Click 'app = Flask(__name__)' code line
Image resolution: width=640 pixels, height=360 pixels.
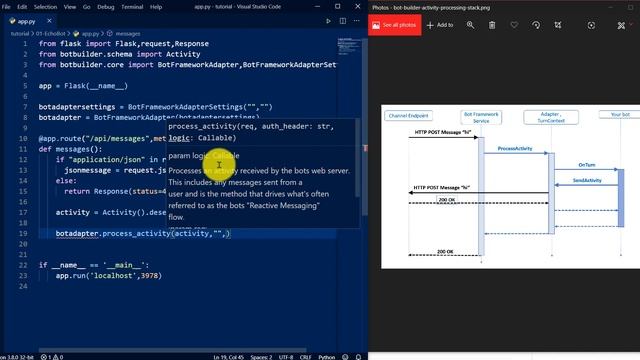click(83, 86)
